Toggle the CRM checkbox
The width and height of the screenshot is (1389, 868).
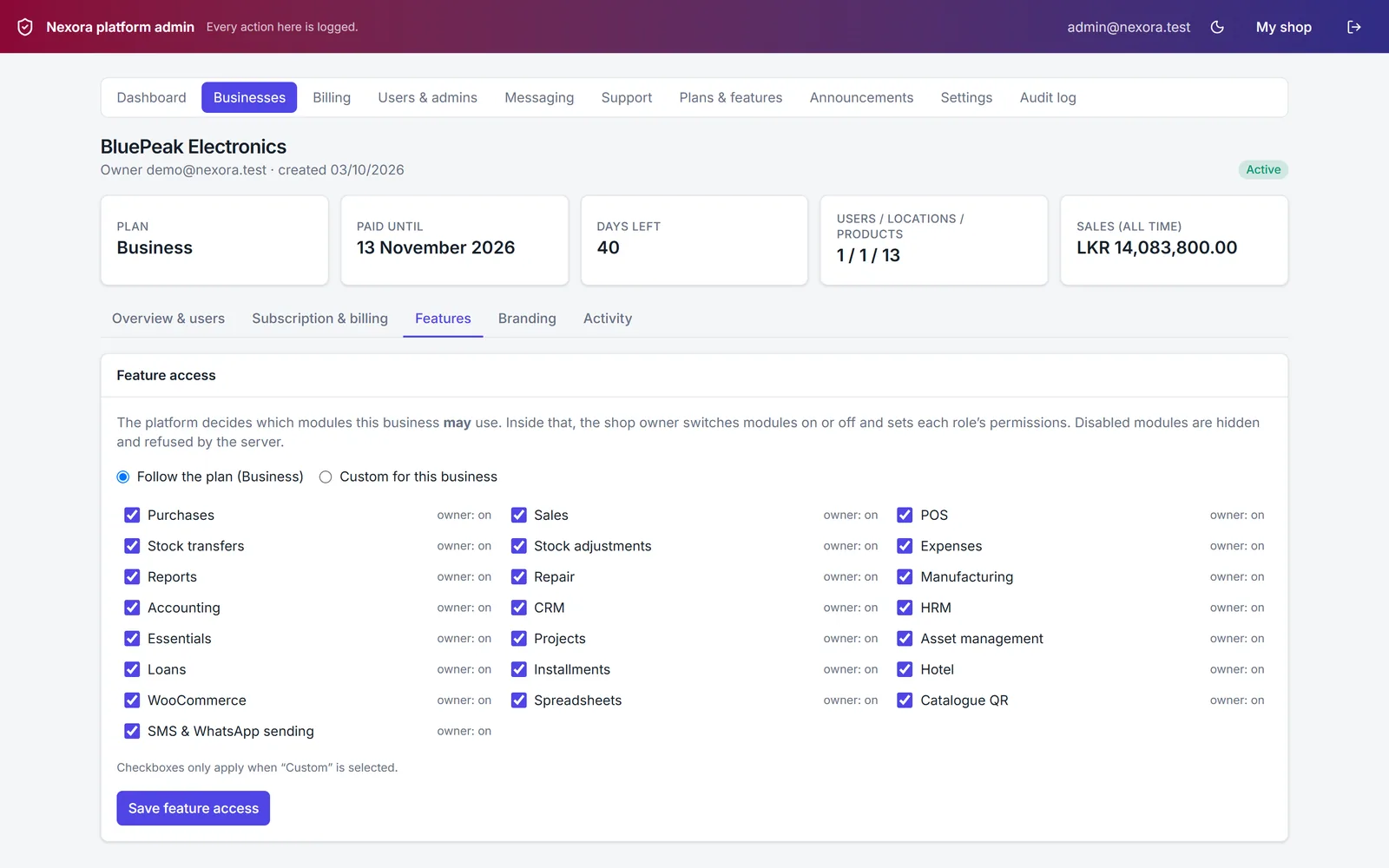[519, 608]
